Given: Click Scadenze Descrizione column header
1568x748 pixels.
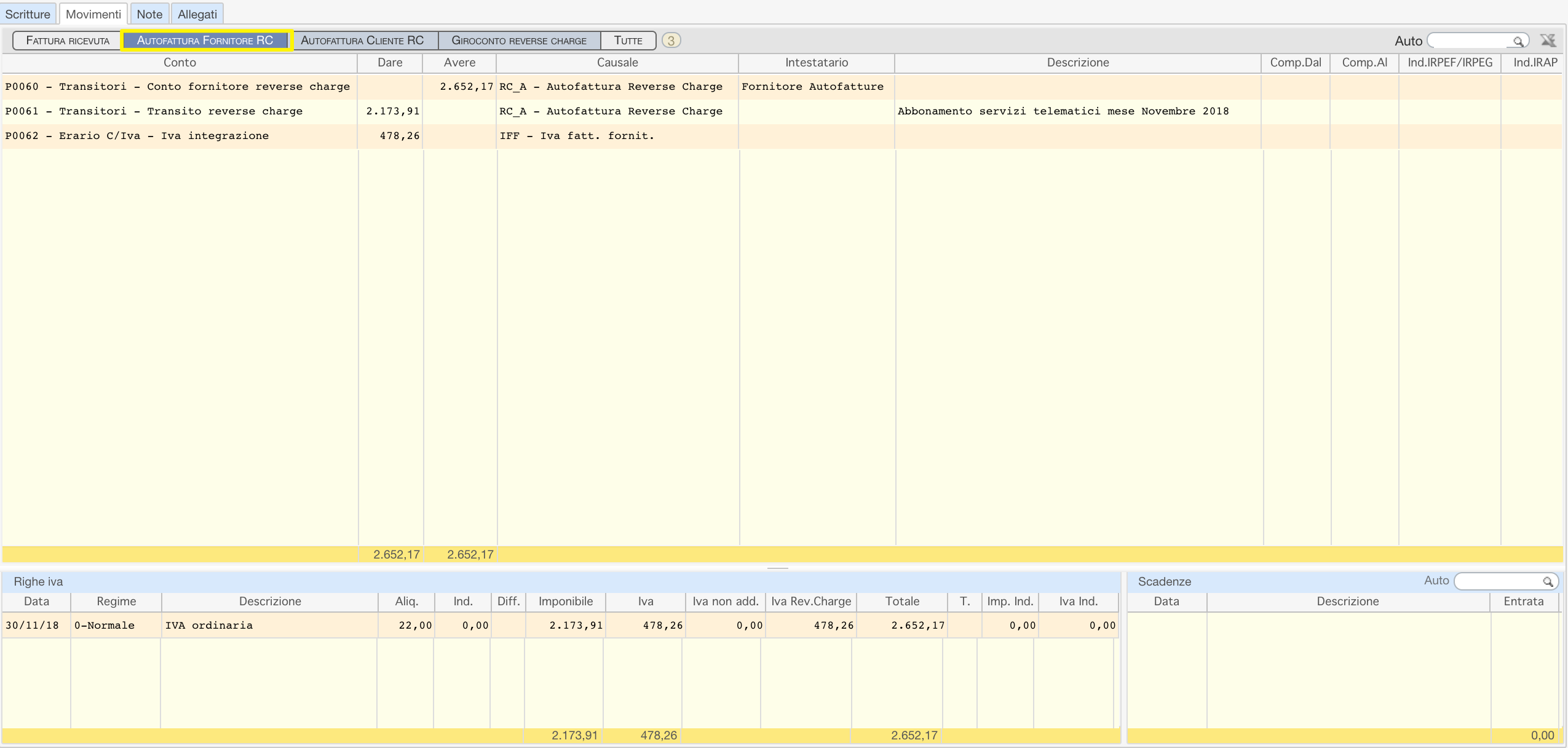Looking at the screenshot, I should click(x=1348, y=602).
